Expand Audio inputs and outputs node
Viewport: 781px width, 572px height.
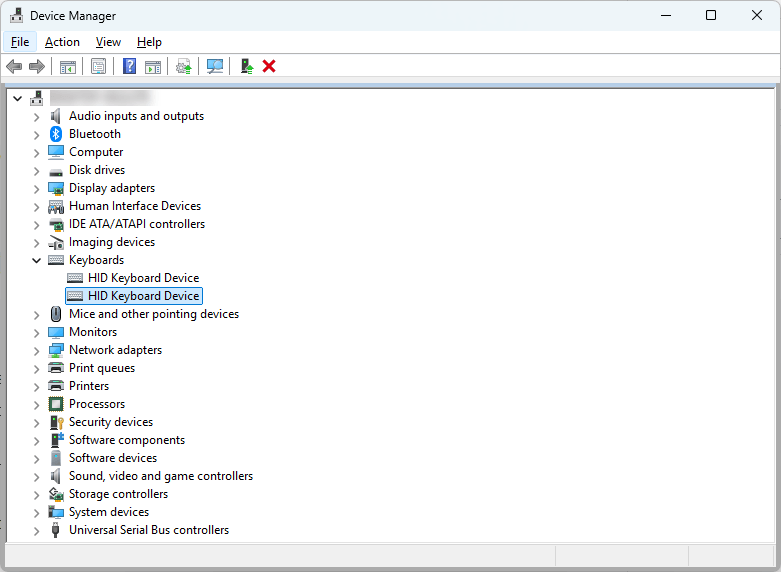37,116
